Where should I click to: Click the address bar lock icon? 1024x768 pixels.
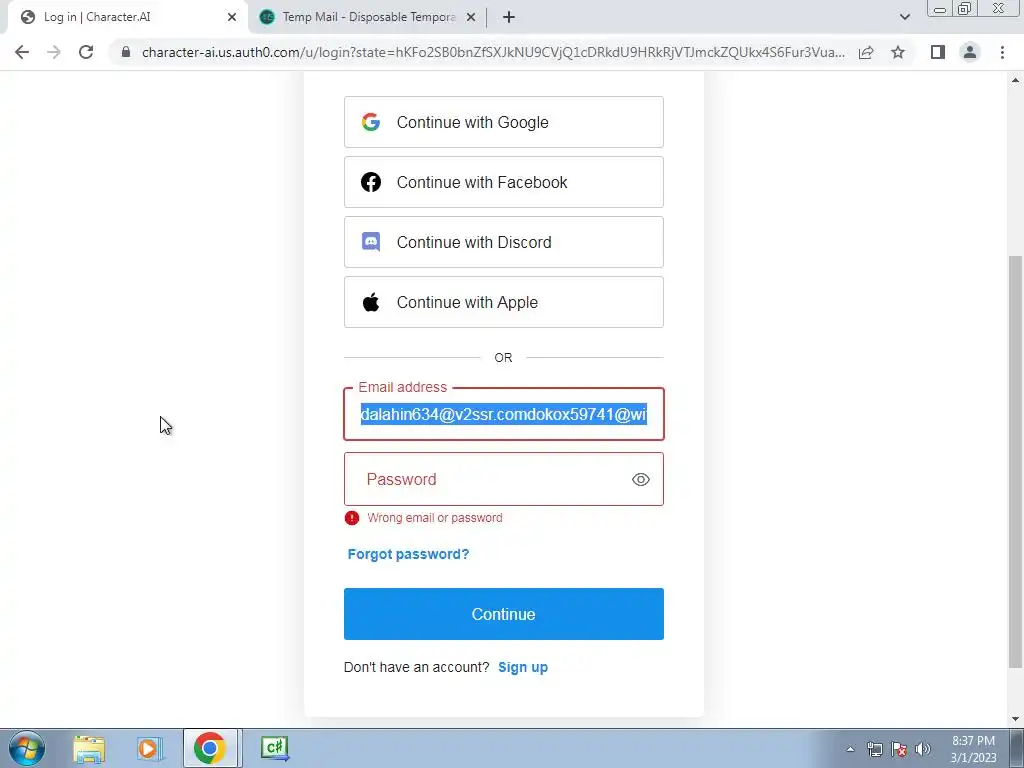[126, 52]
